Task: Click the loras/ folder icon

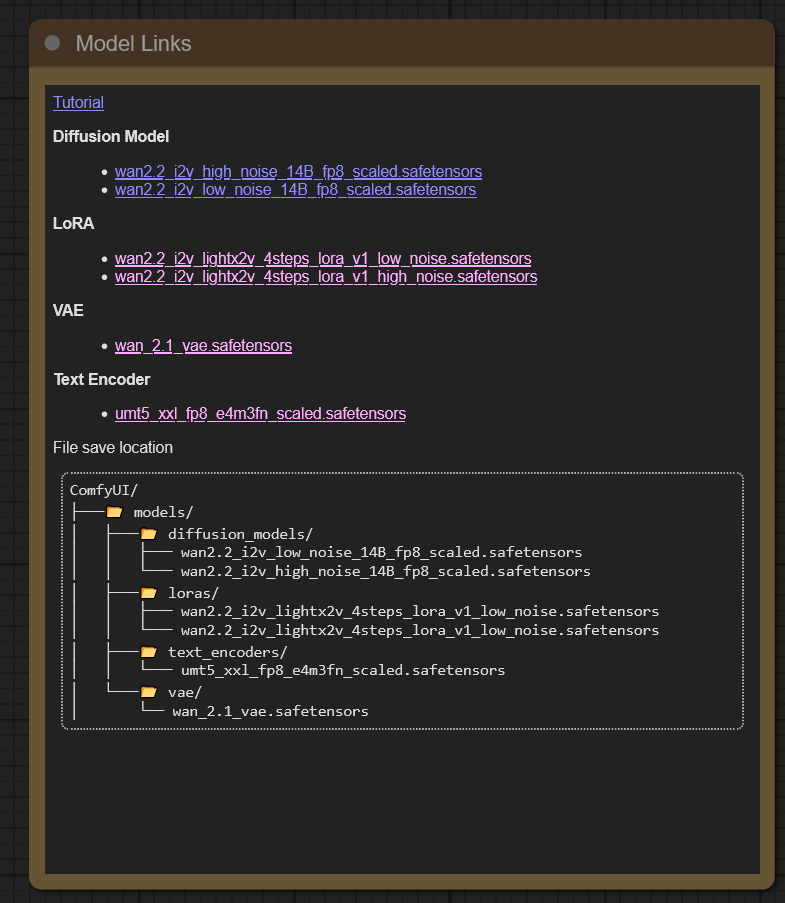Action: point(149,593)
